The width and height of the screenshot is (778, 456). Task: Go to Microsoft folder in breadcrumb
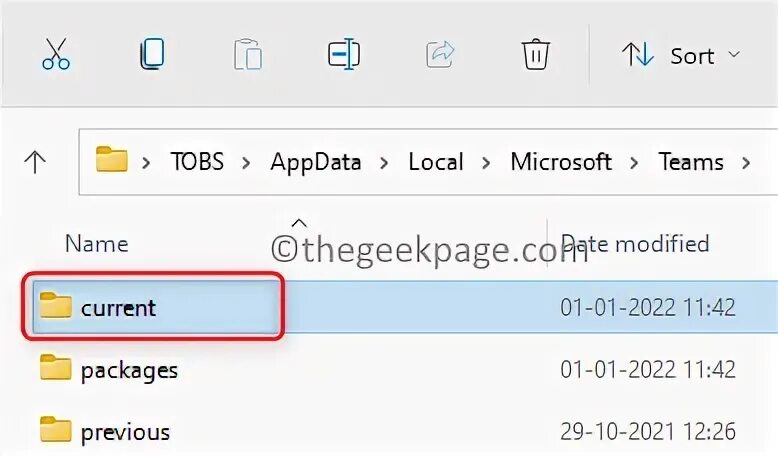coord(560,162)
